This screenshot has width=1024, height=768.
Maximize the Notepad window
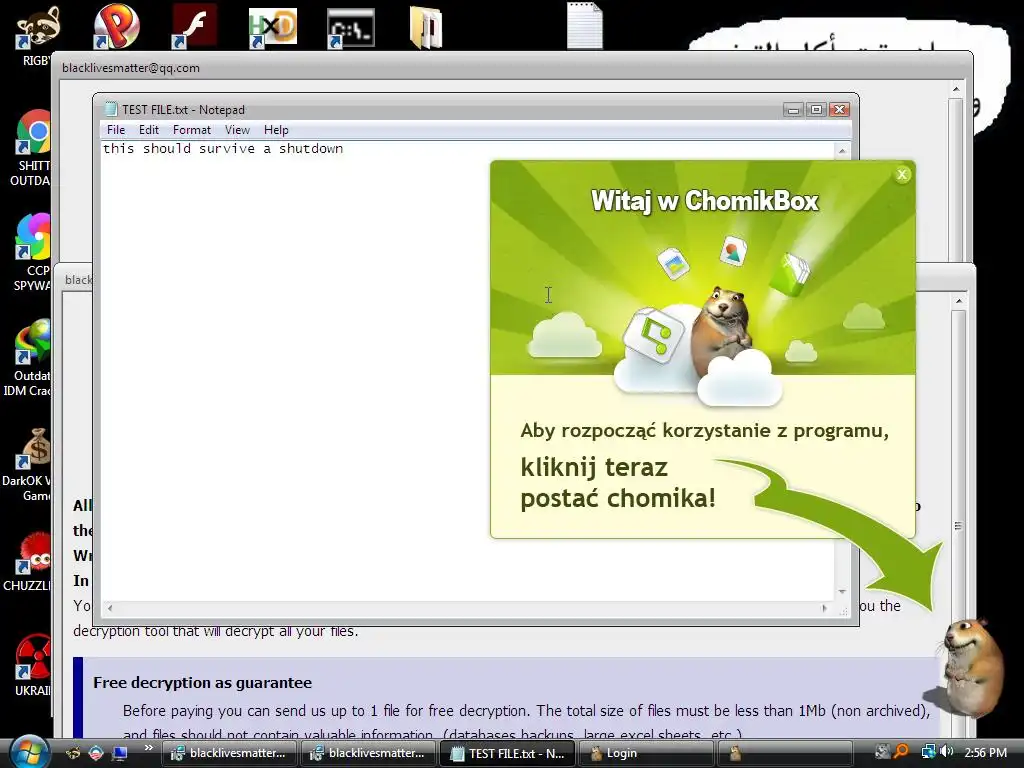pyautogui.click(x=816, y=110)
